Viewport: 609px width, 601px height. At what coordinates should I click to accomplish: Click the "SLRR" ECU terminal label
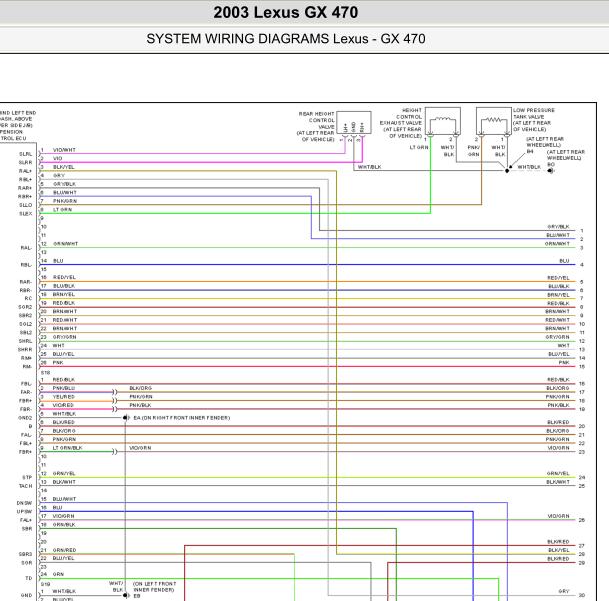(26, 162)
